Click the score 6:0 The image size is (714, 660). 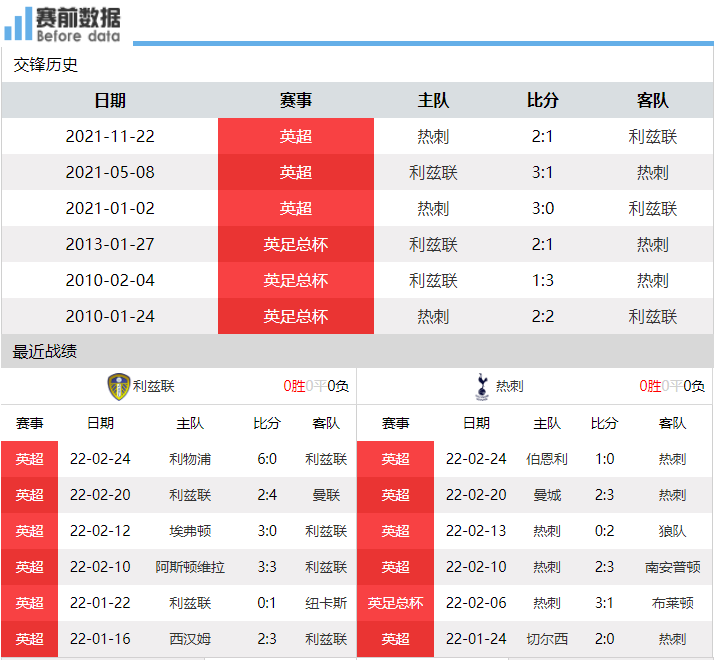click(267, 459)
